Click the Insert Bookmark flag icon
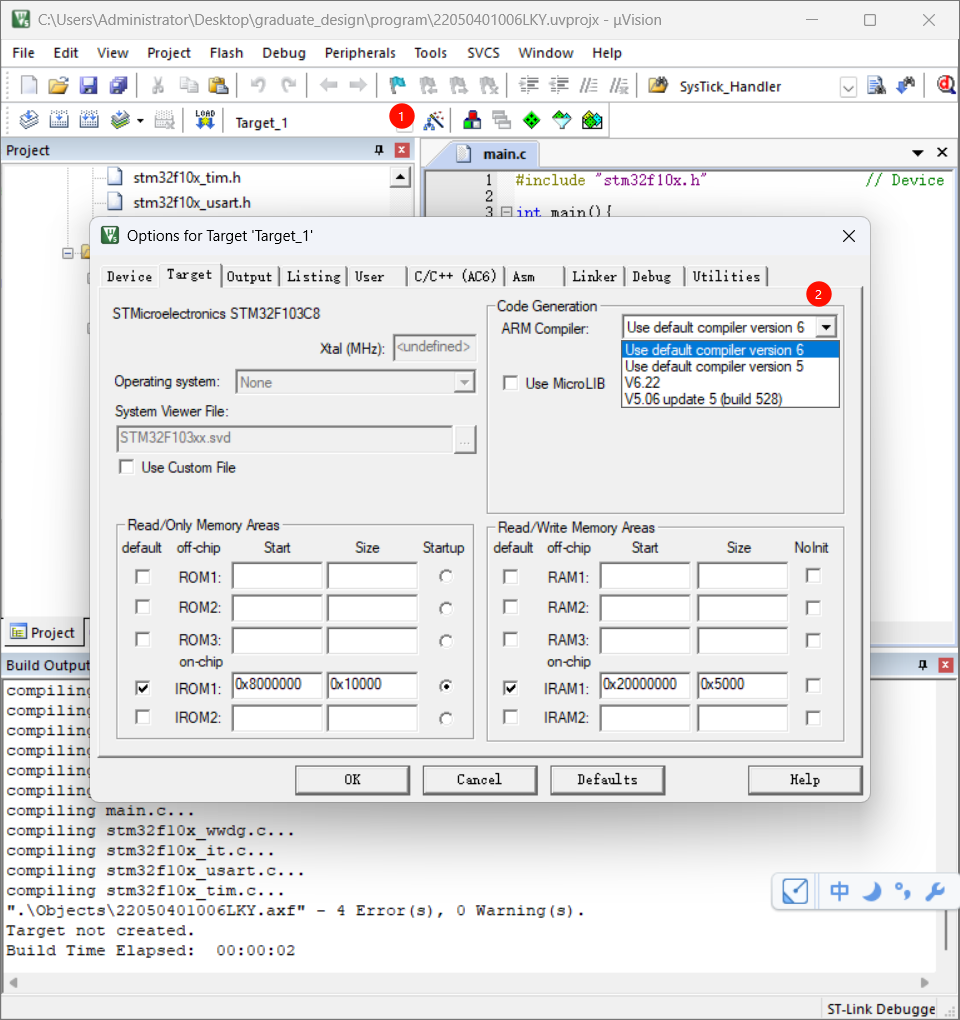This screenshot has width=960, height=1020. tap(397, 85)
